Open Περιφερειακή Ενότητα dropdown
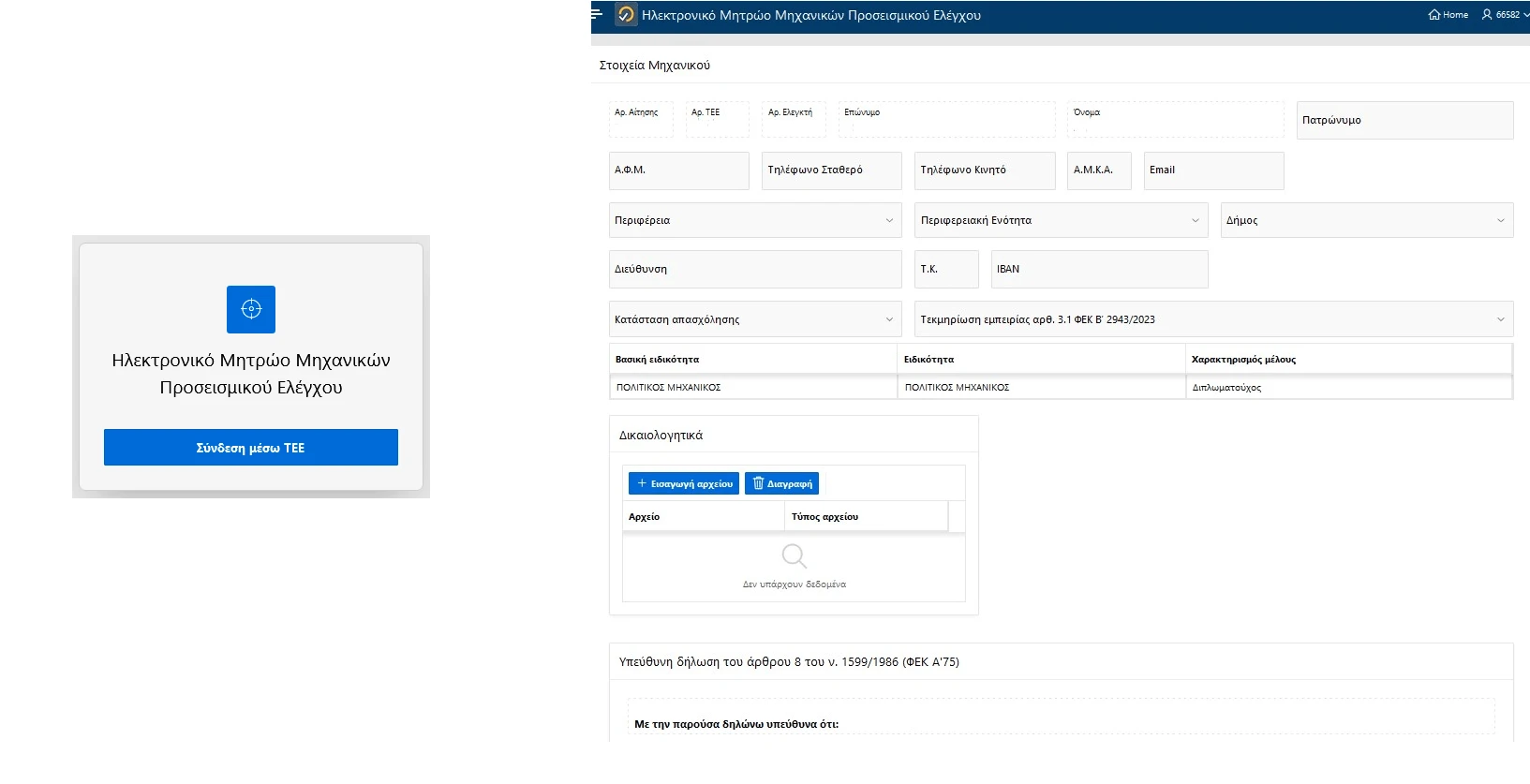 click(1061, 221)
